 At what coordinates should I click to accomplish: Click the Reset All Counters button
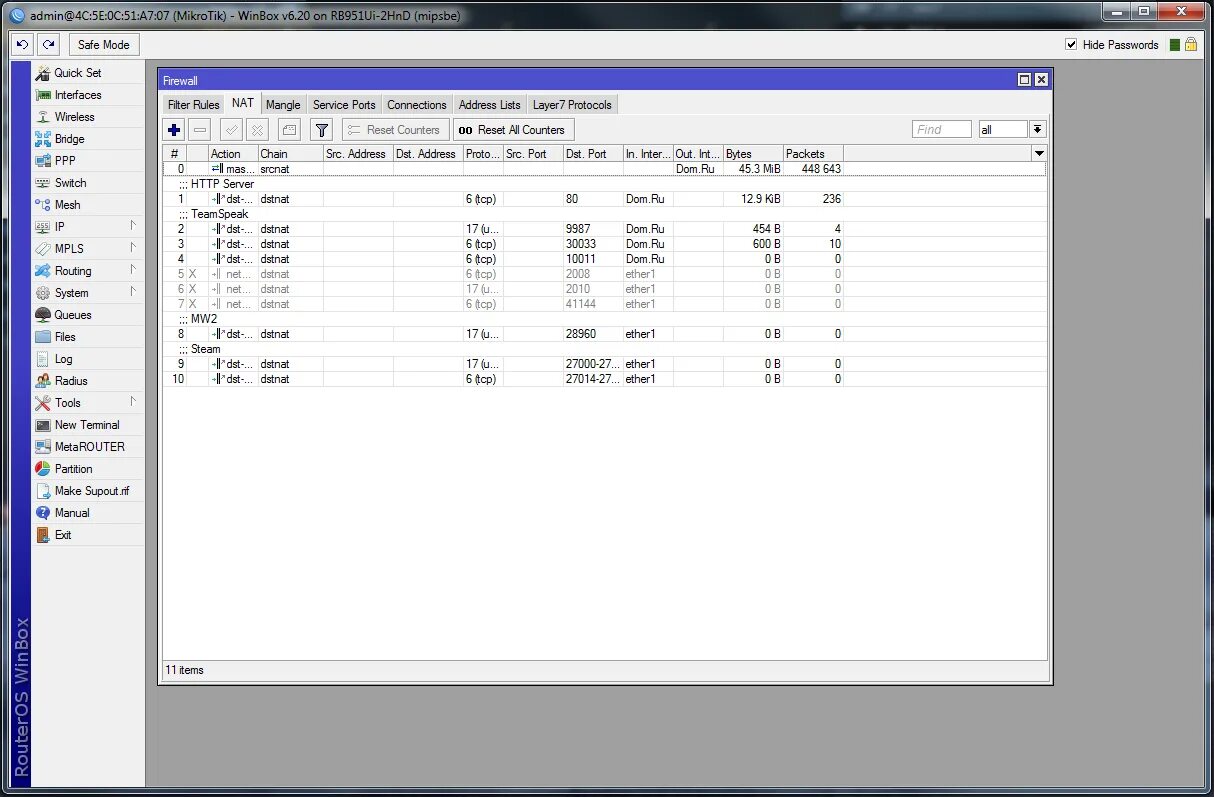coord(514,130)
